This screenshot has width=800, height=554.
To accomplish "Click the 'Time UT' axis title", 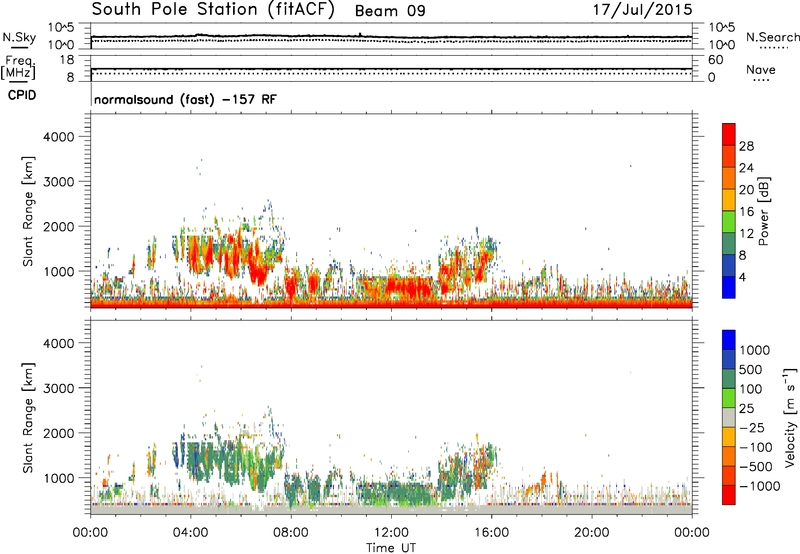I will [x=391, y=548].
